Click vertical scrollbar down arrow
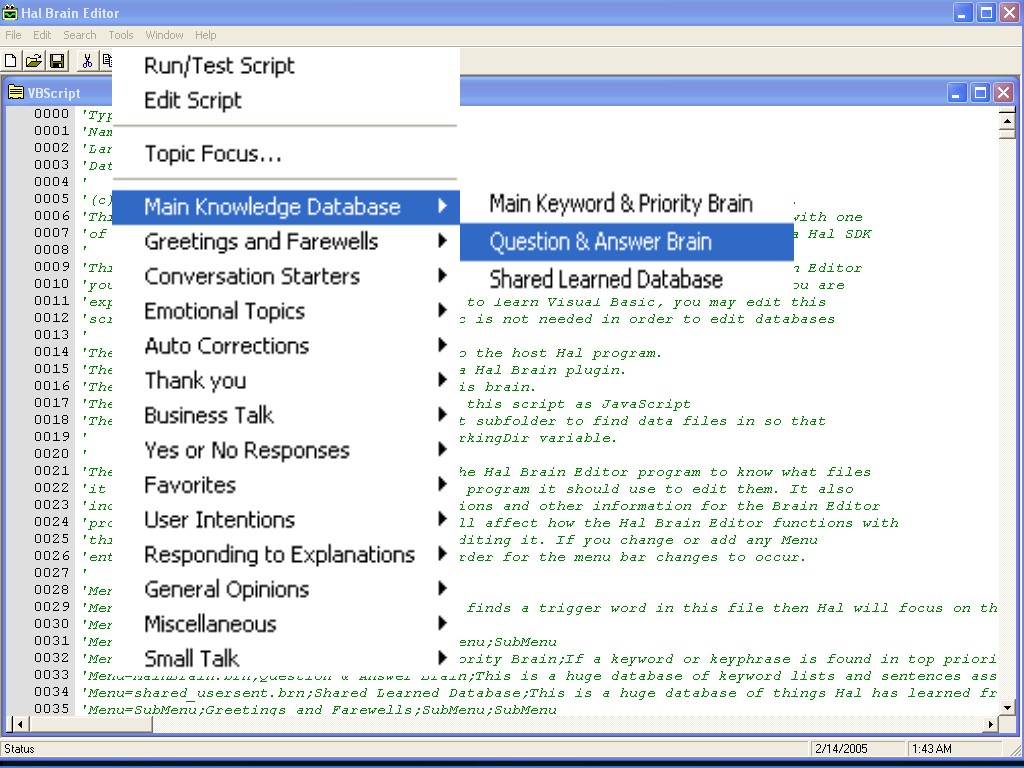The width and height of the screenshot is (1024, 768). point(1006,708)
